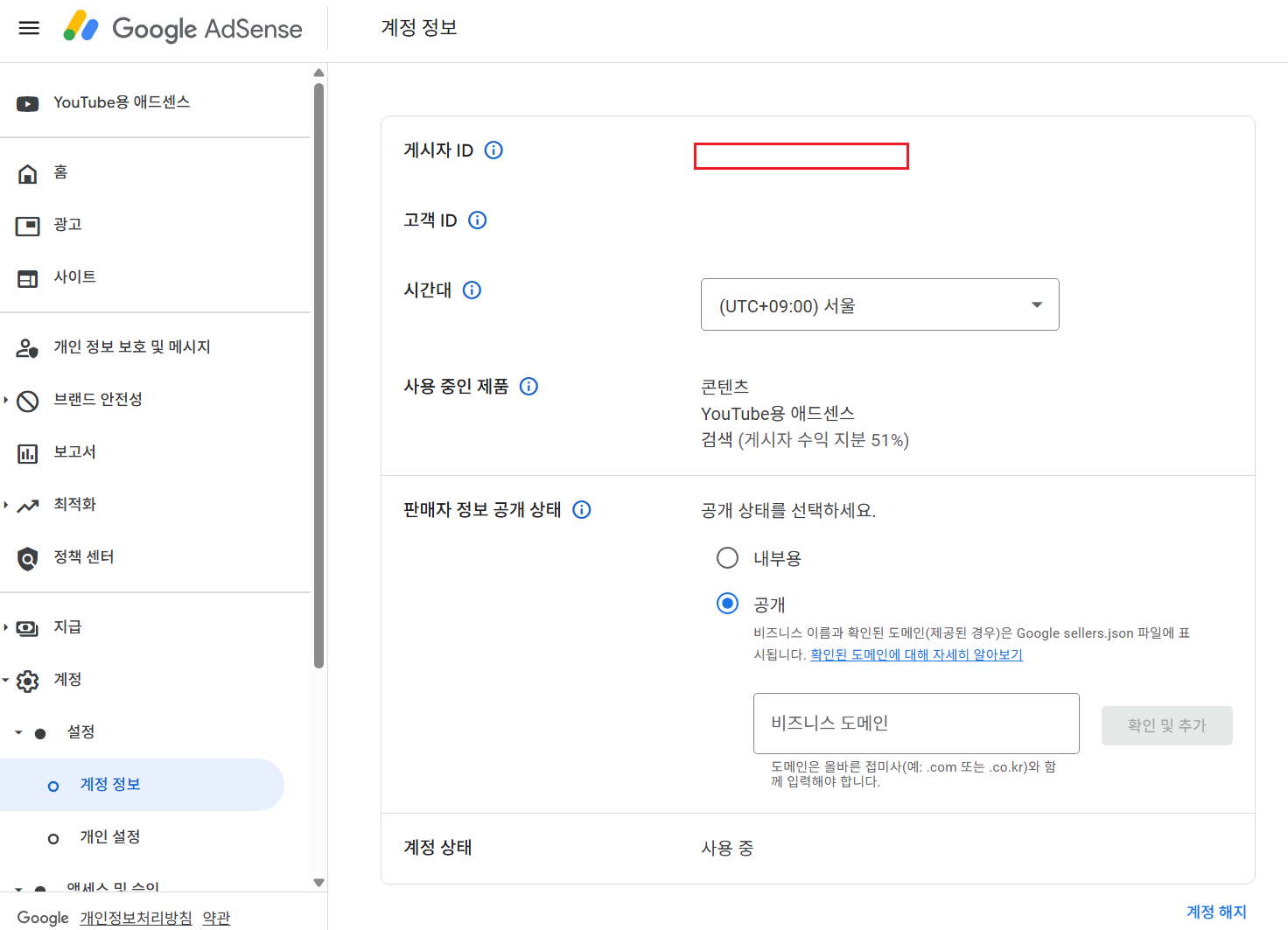Open 확인된 도메인에 대해 자세히 알아보기 link
This screenshot has height=930, width=1288.
(x=916, y=654)
